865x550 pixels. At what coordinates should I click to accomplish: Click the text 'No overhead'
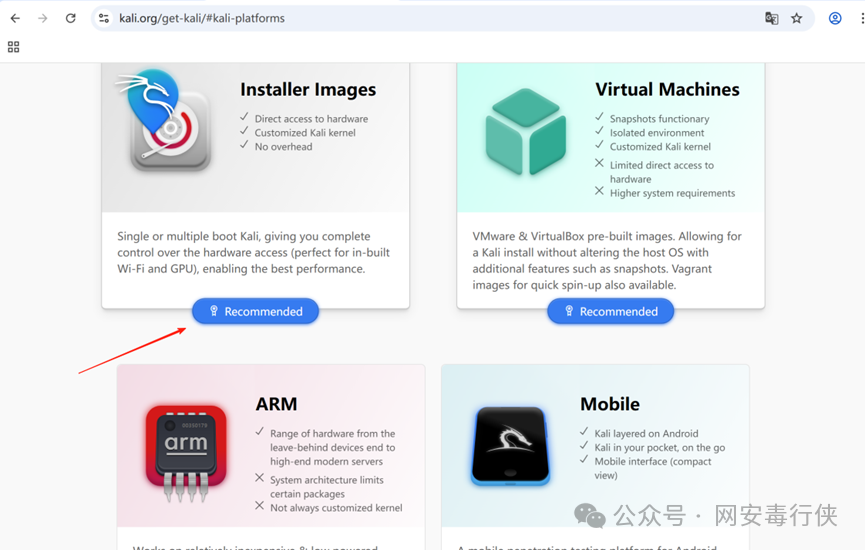(x=284, y=147)
